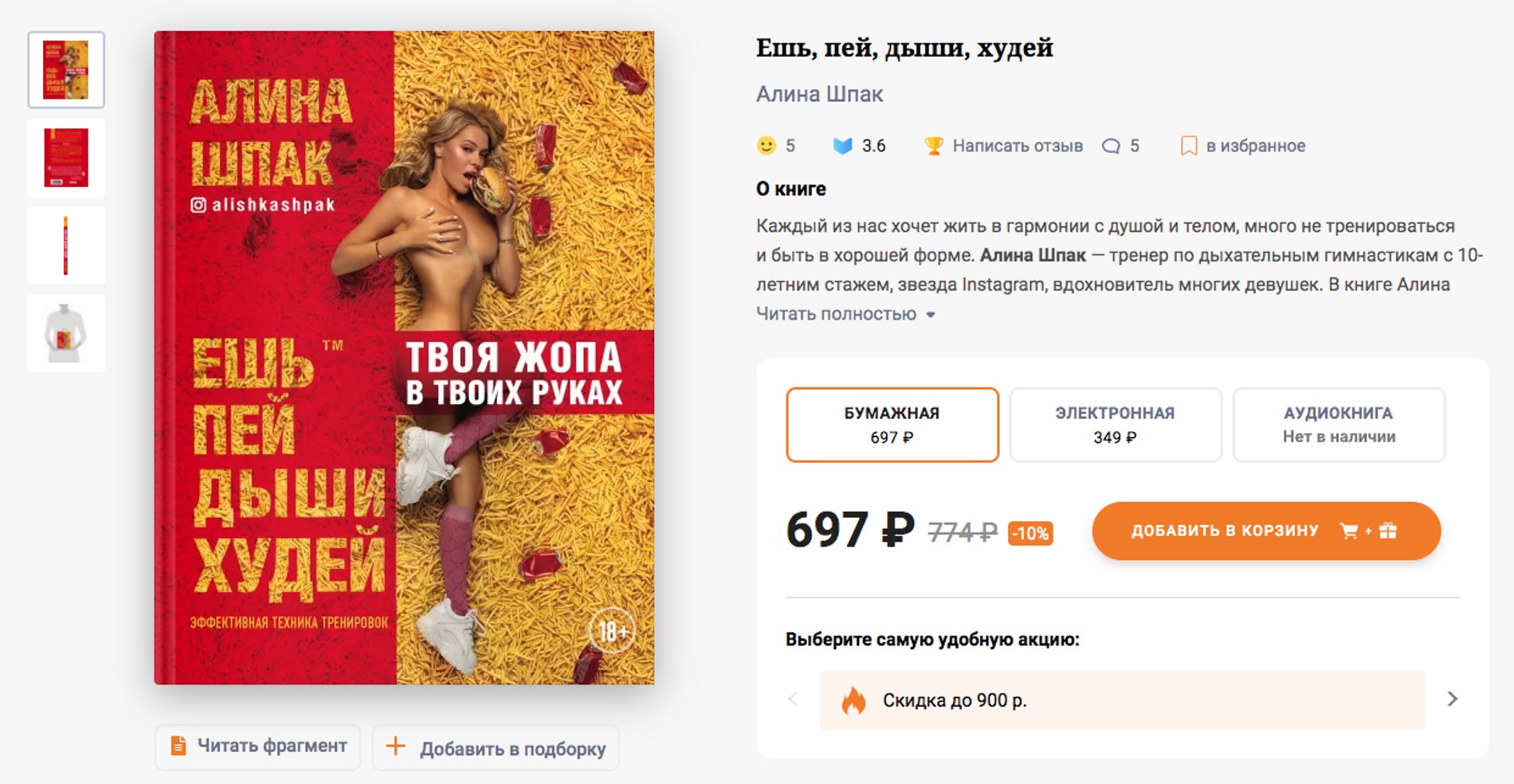1514x784 pixels.
Task: Click the large book cover image
Action: coord(404,358)
